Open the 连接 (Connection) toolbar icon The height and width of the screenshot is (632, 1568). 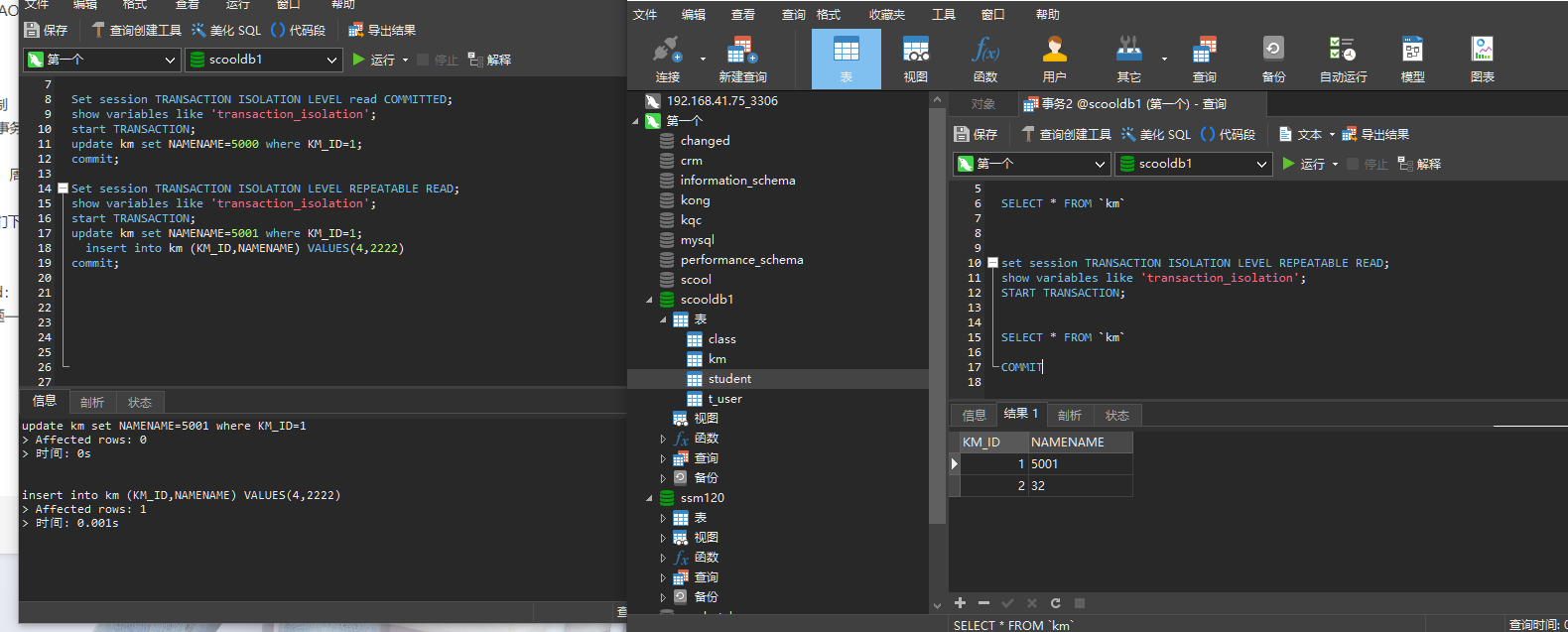[x=667, y=59]
